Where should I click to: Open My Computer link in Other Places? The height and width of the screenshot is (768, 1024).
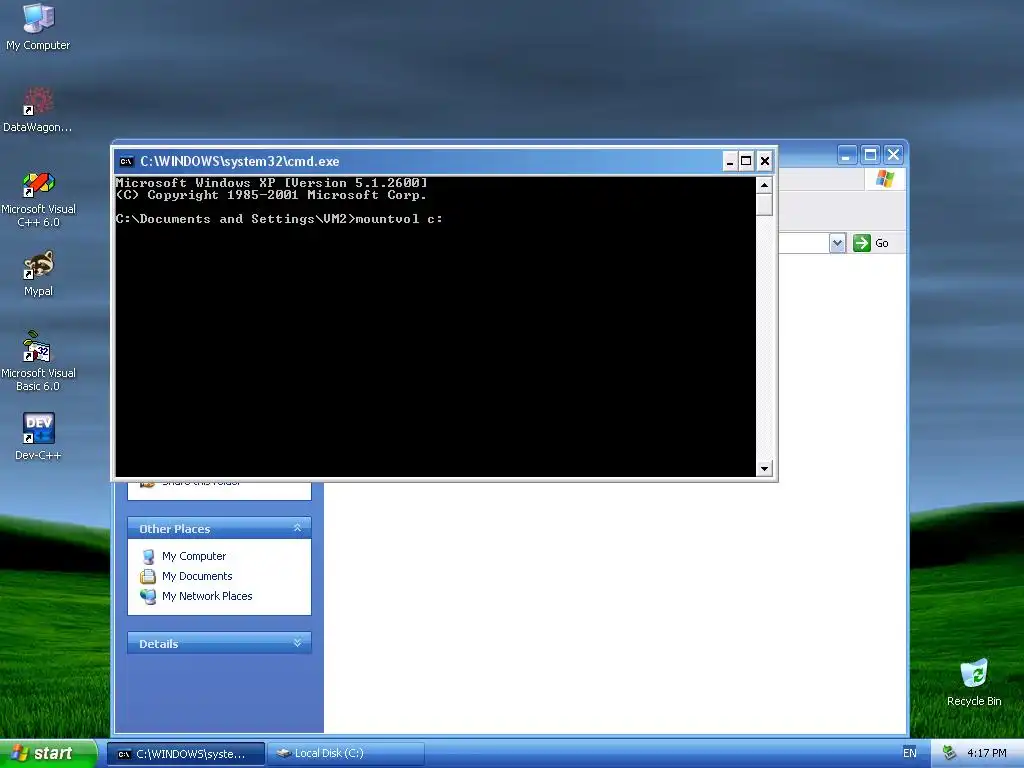tap(194, 556)
